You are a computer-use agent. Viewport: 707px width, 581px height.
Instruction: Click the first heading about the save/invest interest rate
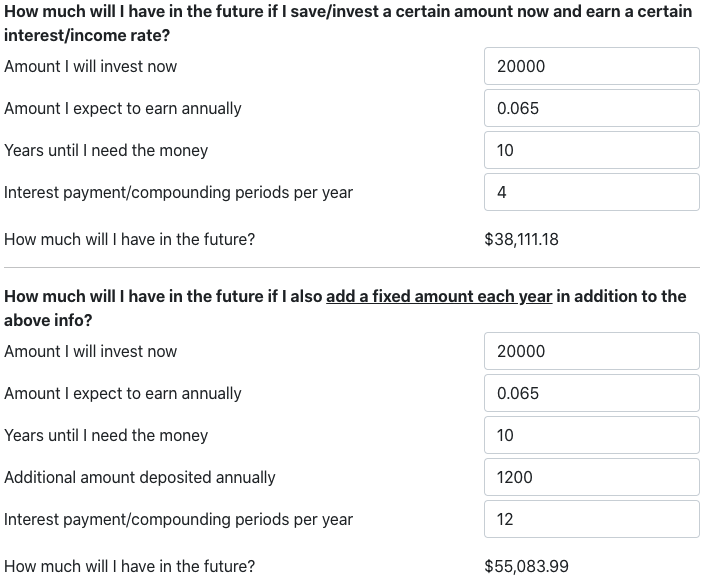click(348, 23)
